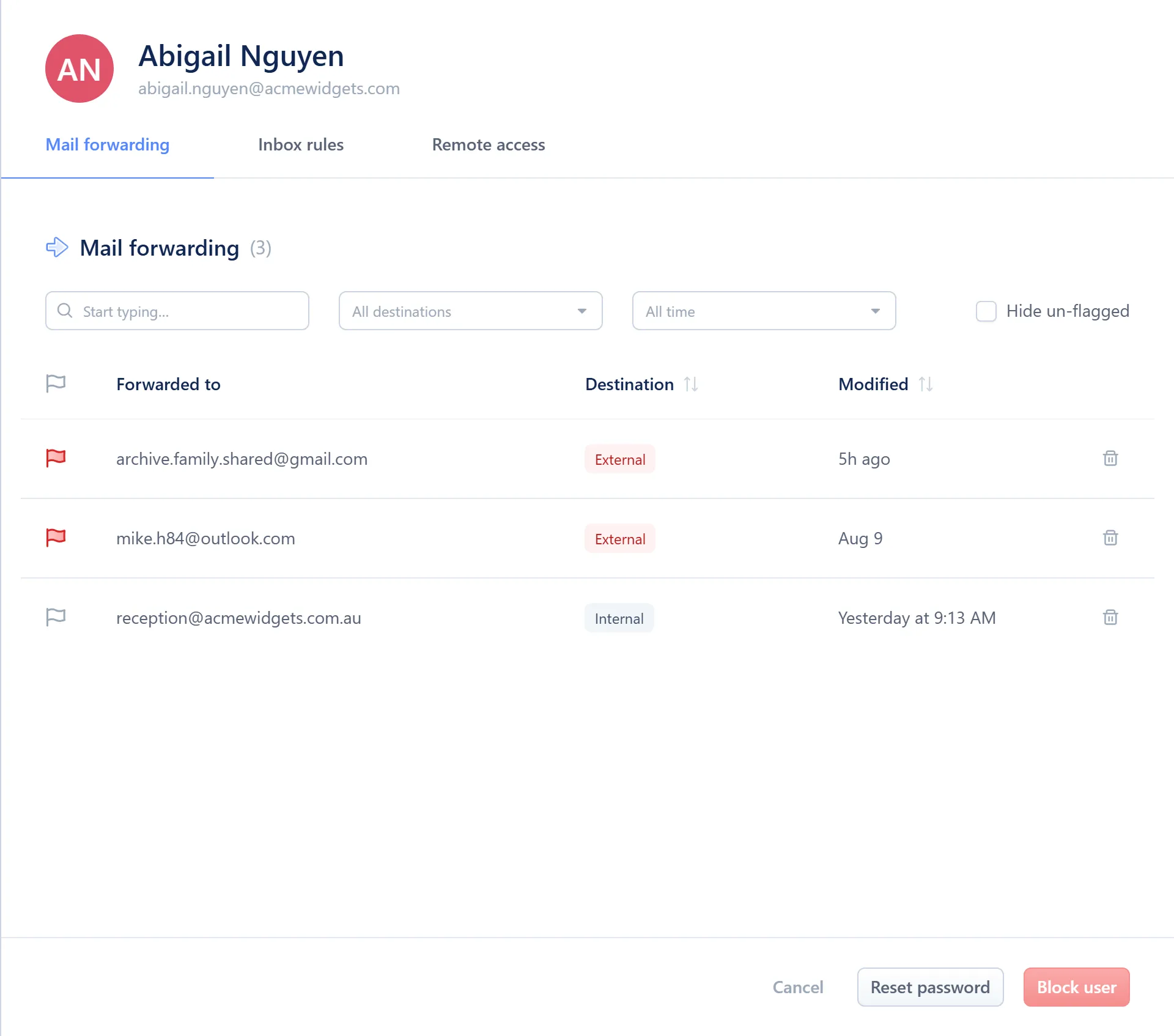Select the mike.h84@outlook.com address
This screenshot has width=1174, height=1036.
205,538
